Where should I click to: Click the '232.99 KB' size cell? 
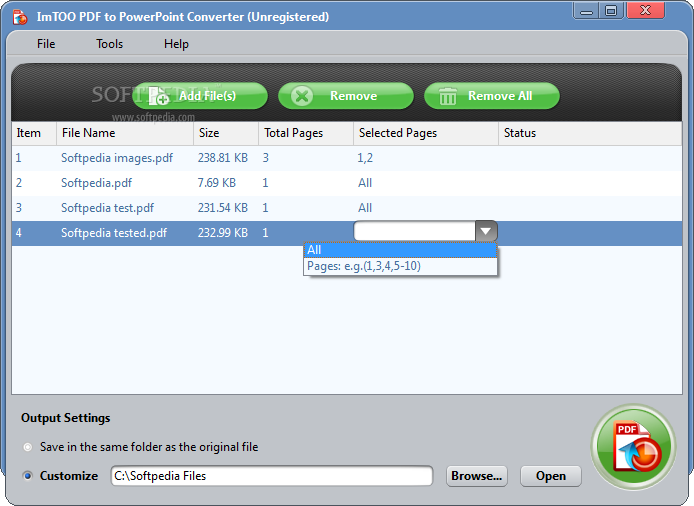pyautogui.click(x=223, y=233)
